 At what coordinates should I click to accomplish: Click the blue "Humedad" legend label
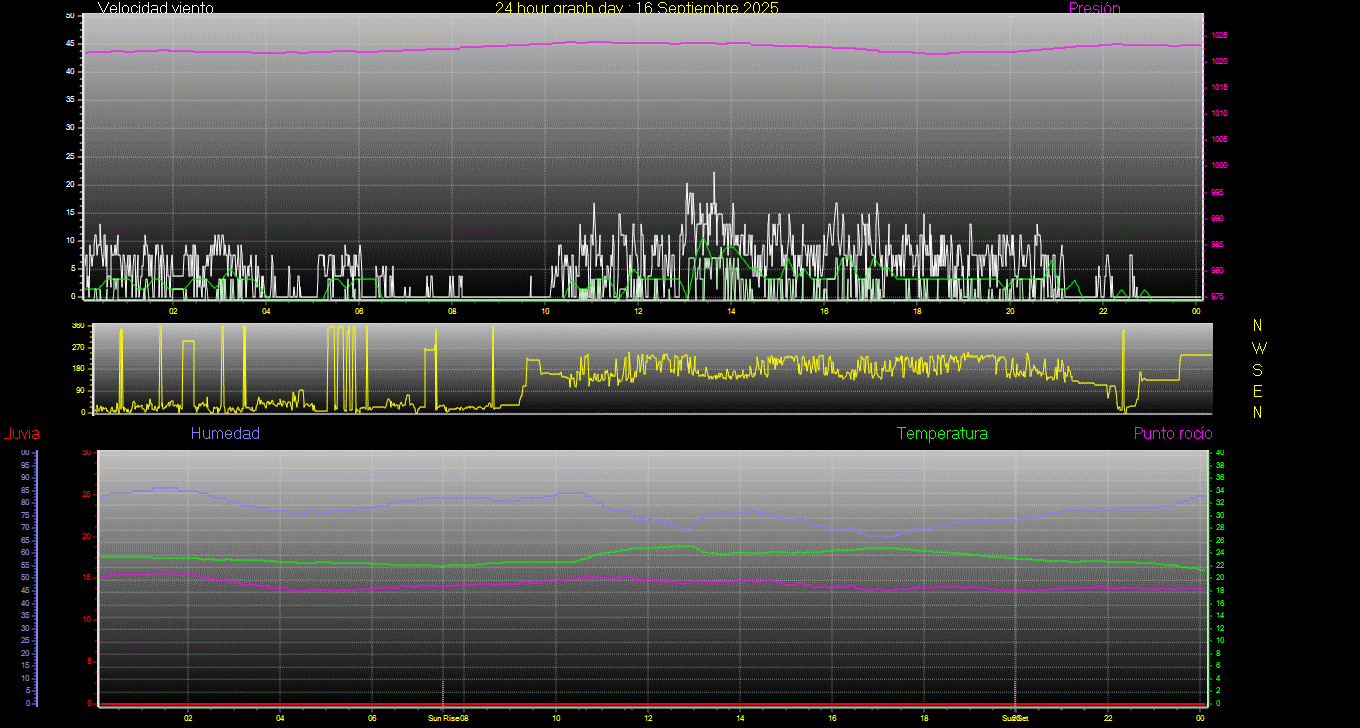[x=225, y=434]
